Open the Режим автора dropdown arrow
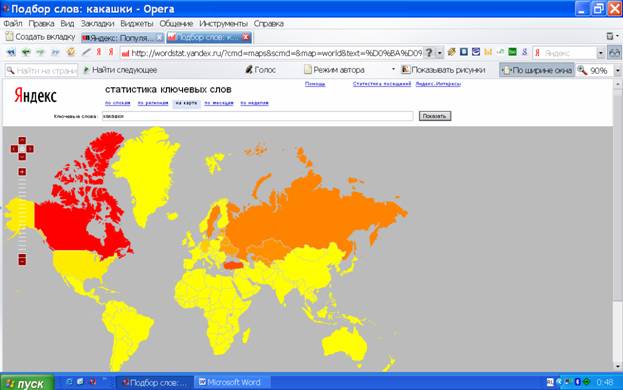The height and width of the screenshot is (390, 623). (x=393, y=70)
